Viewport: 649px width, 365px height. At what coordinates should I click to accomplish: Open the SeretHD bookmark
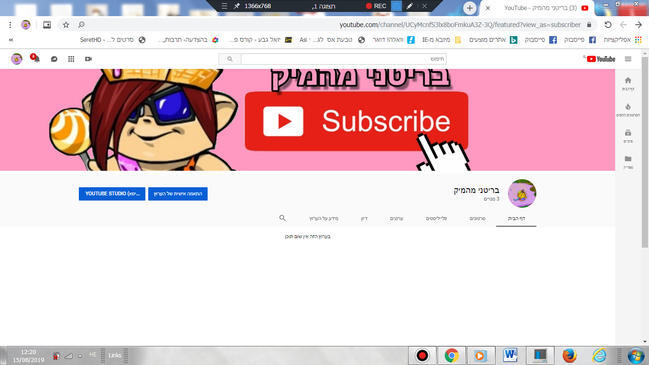pyautogui.click(x=113, y=40)
